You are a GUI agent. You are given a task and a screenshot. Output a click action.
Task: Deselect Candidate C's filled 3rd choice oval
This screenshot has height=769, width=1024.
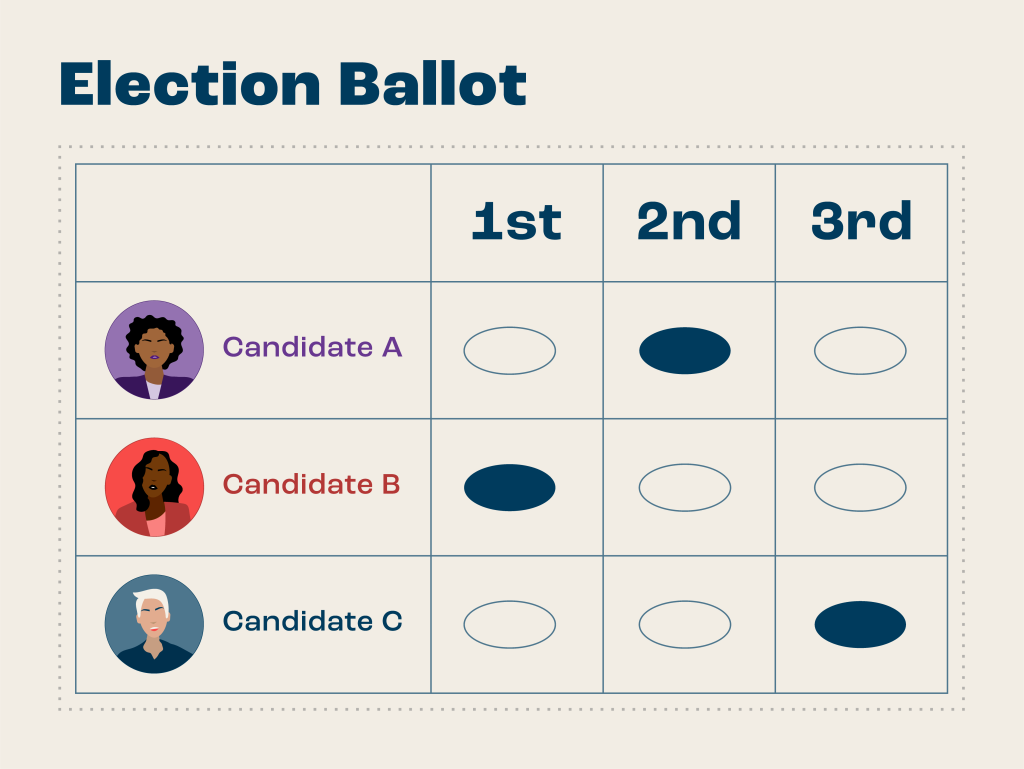tap(860, 625)
